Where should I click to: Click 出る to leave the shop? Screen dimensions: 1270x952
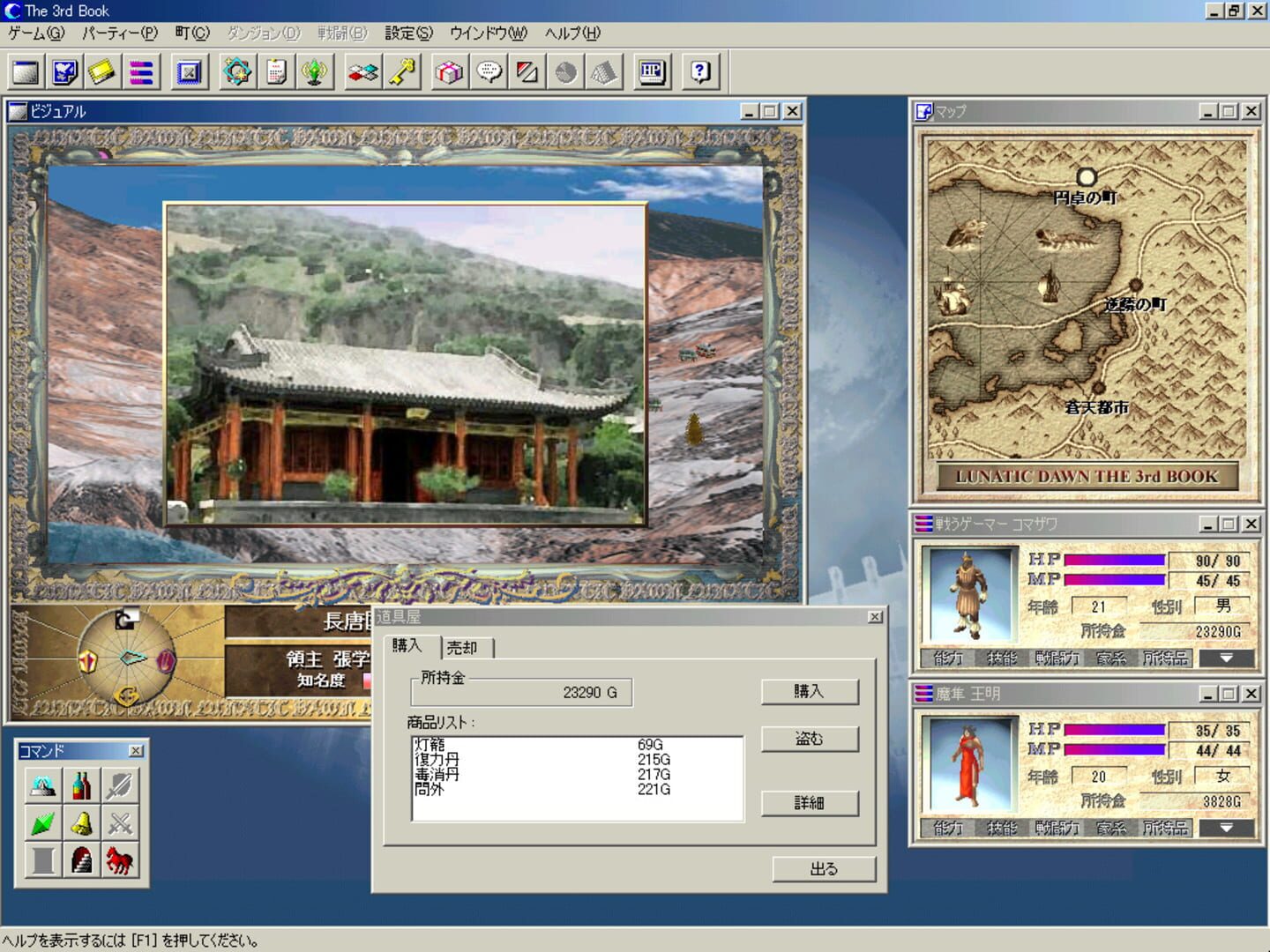pyautogui.click(x=823, y=868)
